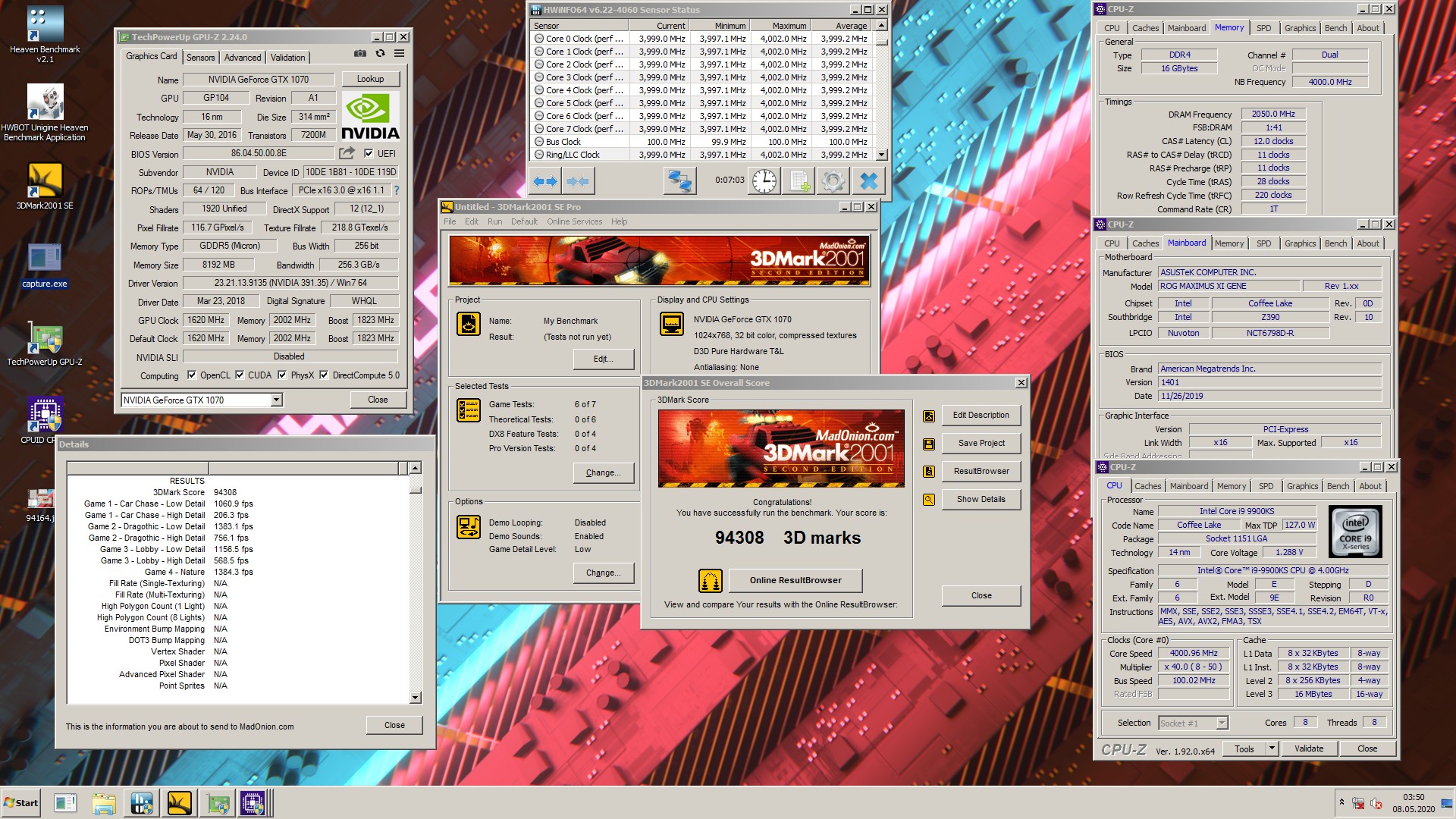Viewport: 1456px width, 819px height.
Task: Click the Display and CPU Settings monitor icon
Action: (x=672, y=324)
